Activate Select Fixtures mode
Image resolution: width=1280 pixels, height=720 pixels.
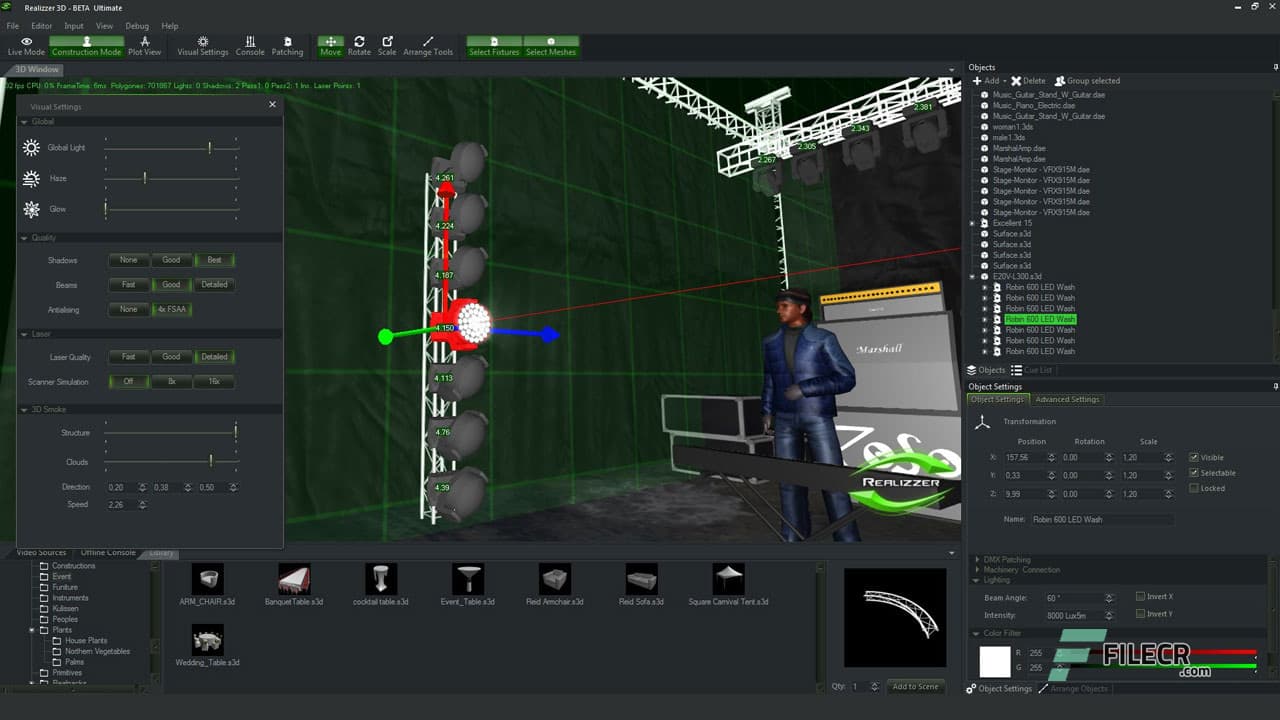pyautogui.click(x=493, y=46)
